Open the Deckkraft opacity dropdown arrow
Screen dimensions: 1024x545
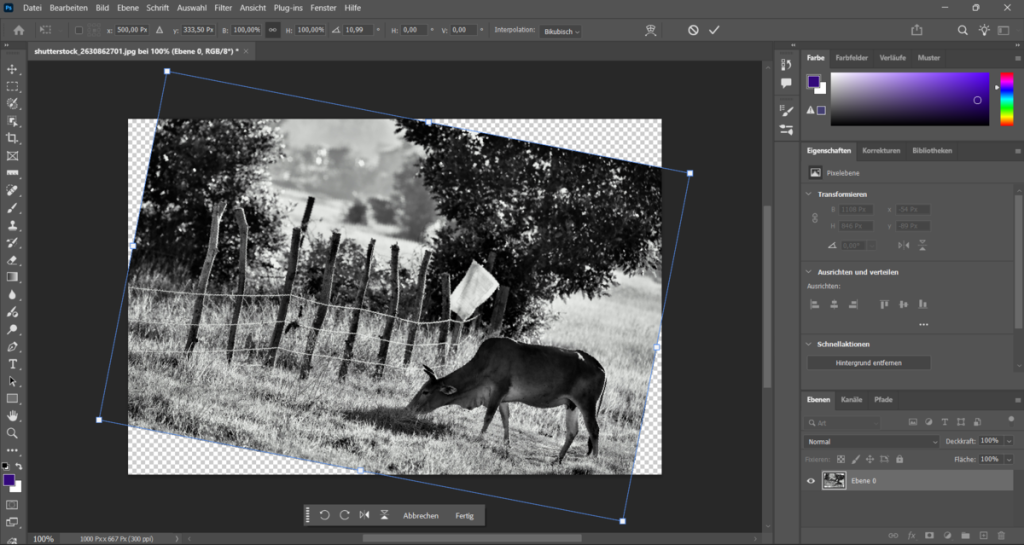pyautogui.click(x=1009, y=441)
